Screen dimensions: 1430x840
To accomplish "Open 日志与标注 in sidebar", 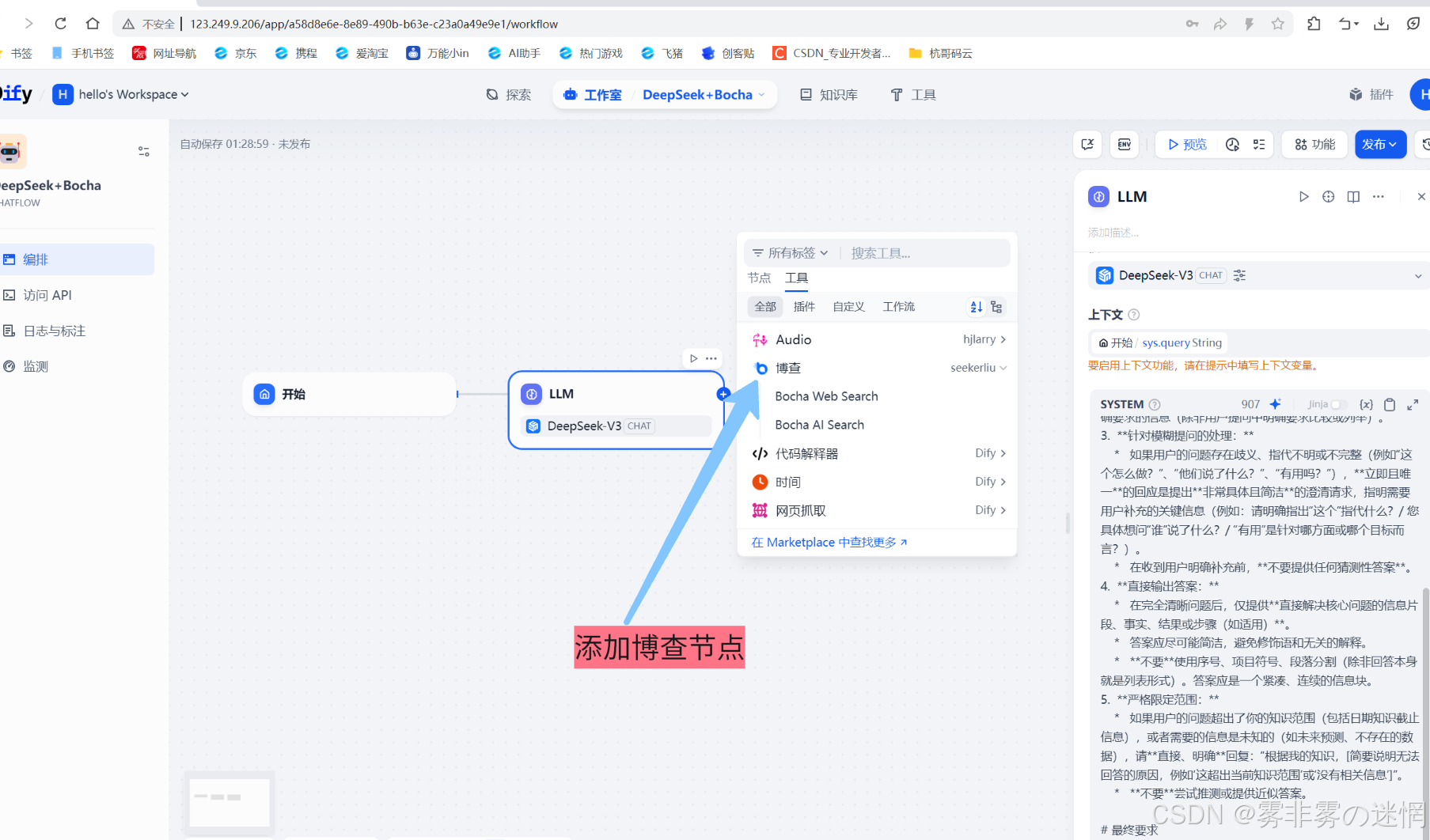I will coord(77,331).
